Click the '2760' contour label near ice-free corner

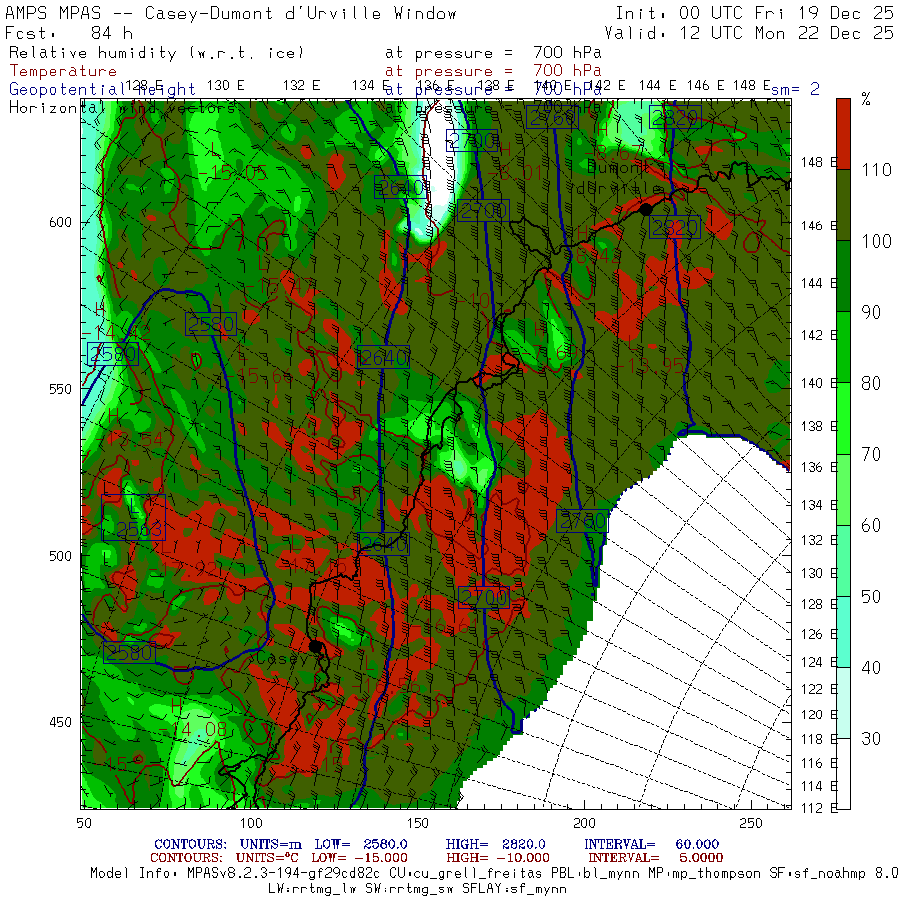(582, 521)
